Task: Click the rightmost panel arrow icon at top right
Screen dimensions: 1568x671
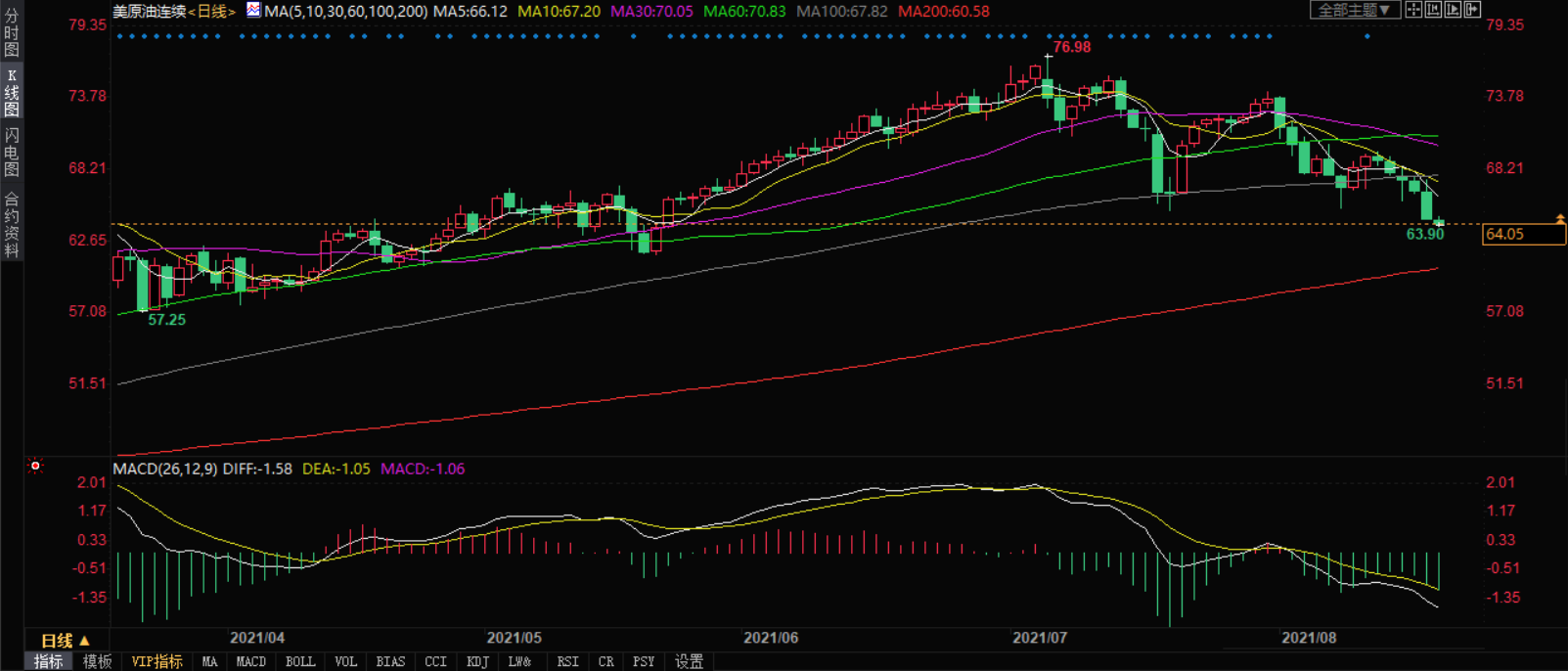Action: click(x=1472, y=10)
